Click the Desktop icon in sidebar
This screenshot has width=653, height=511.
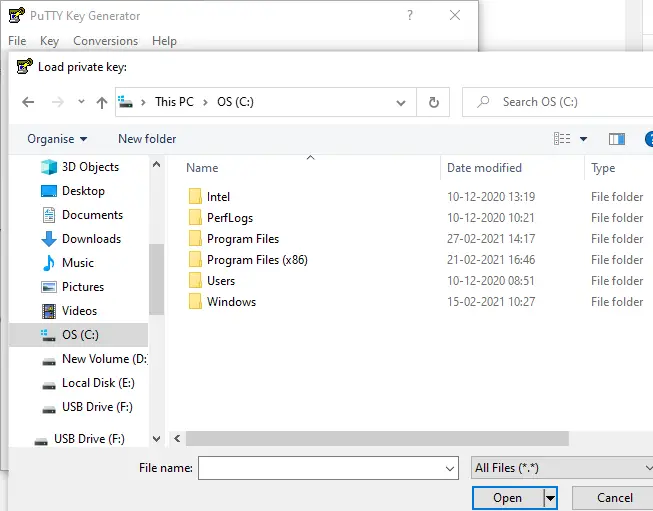coord(49,191)
